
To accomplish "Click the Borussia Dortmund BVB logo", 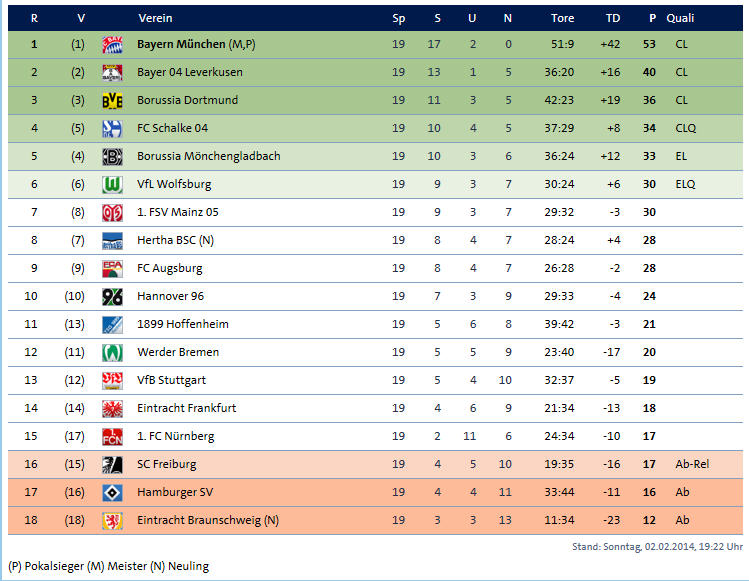I will (112, 100).
